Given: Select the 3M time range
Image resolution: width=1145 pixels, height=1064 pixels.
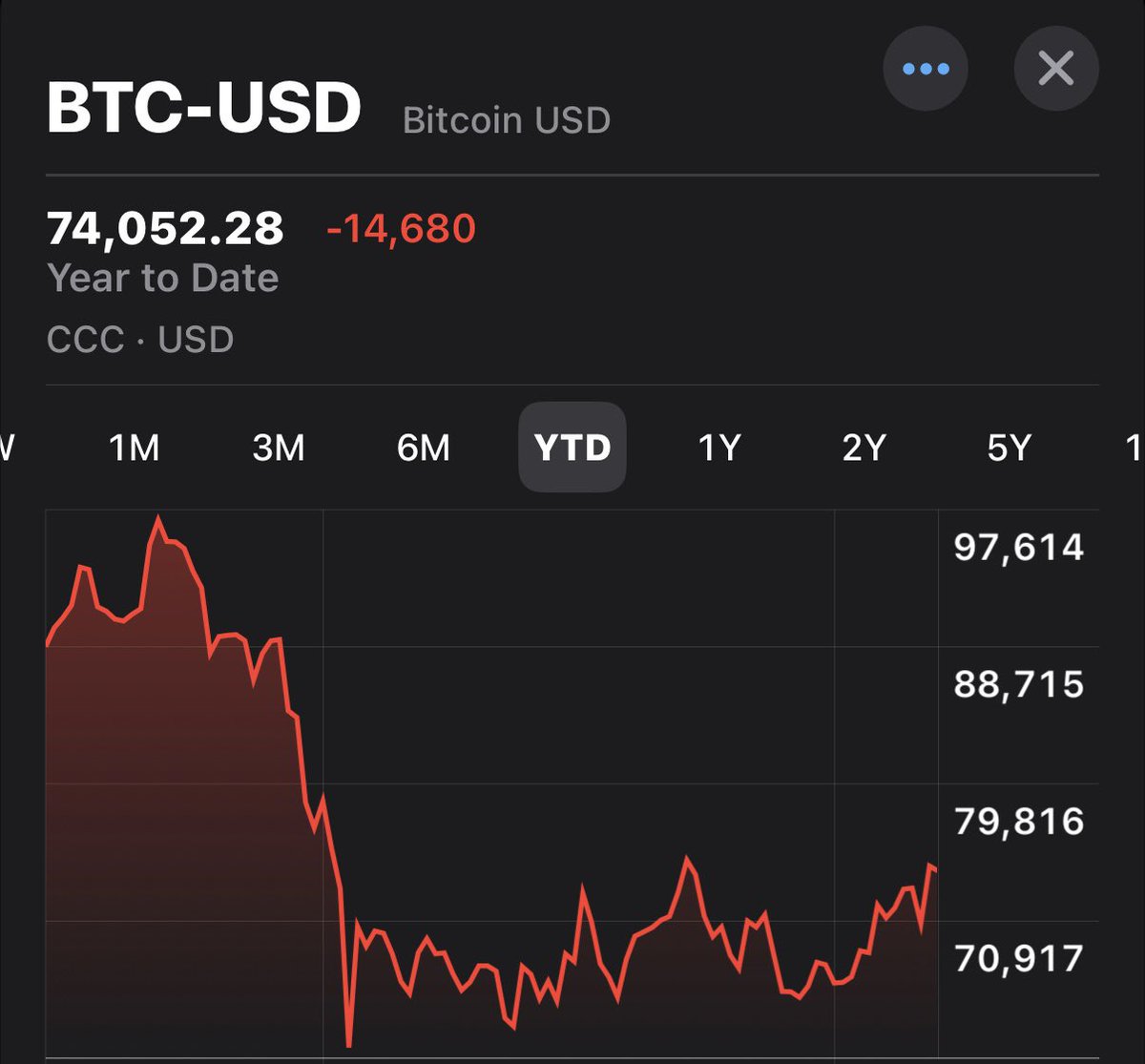Looking at the screenshot, I should click(x=279, y=447).
